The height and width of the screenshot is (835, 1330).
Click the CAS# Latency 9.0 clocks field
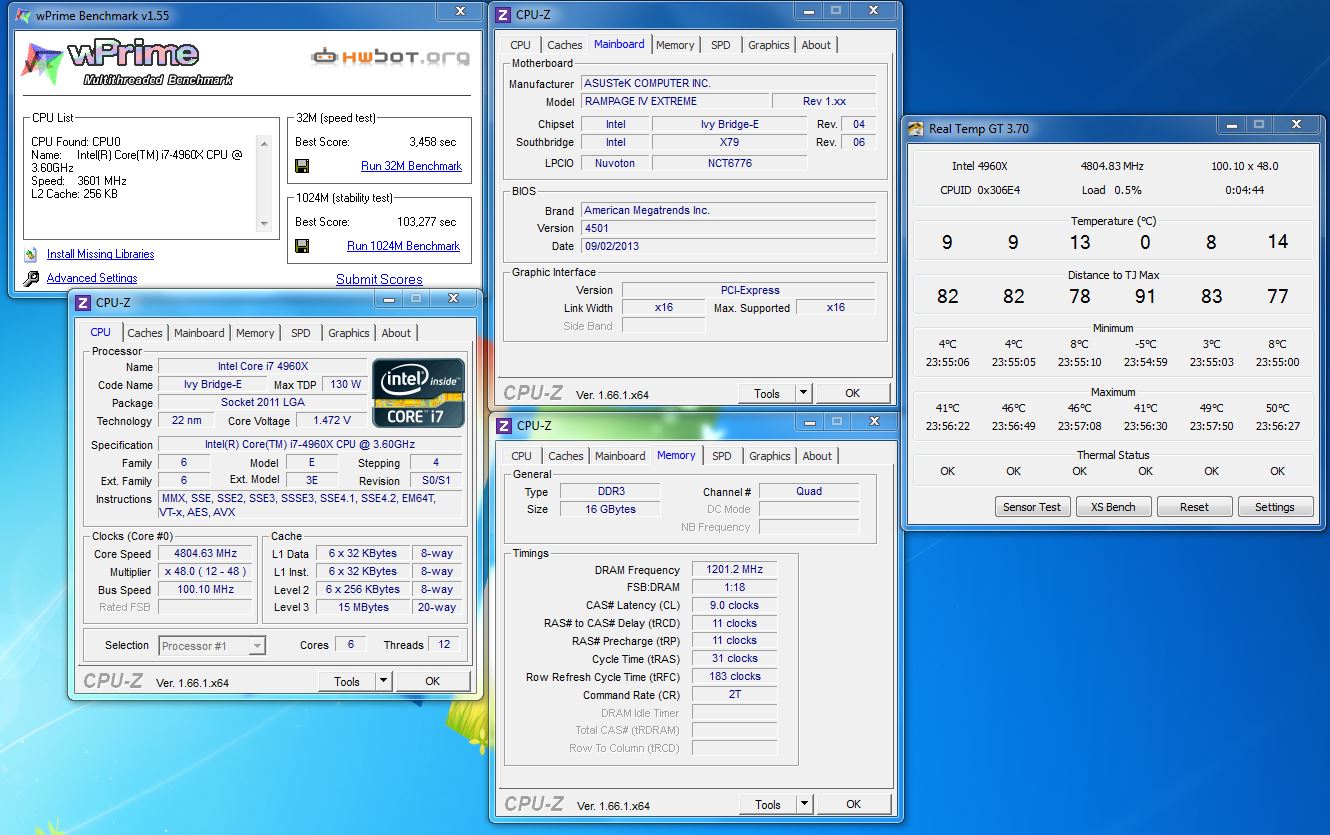click(734, 606)
